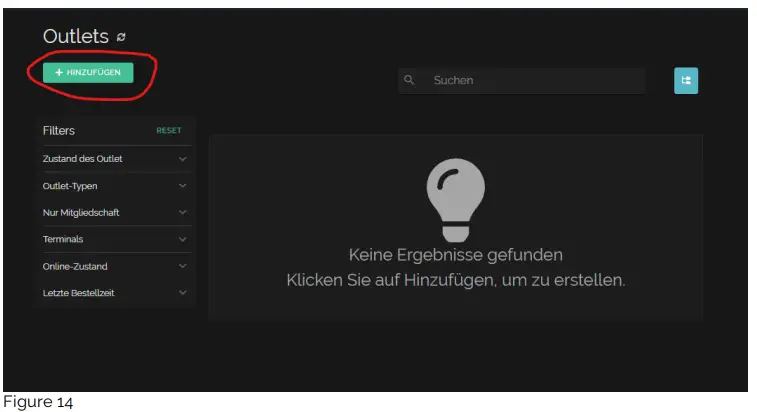Click the green Hinzufügen button
Image resolution: width=757 pixels, height=412 pixels.
point(88,72)
